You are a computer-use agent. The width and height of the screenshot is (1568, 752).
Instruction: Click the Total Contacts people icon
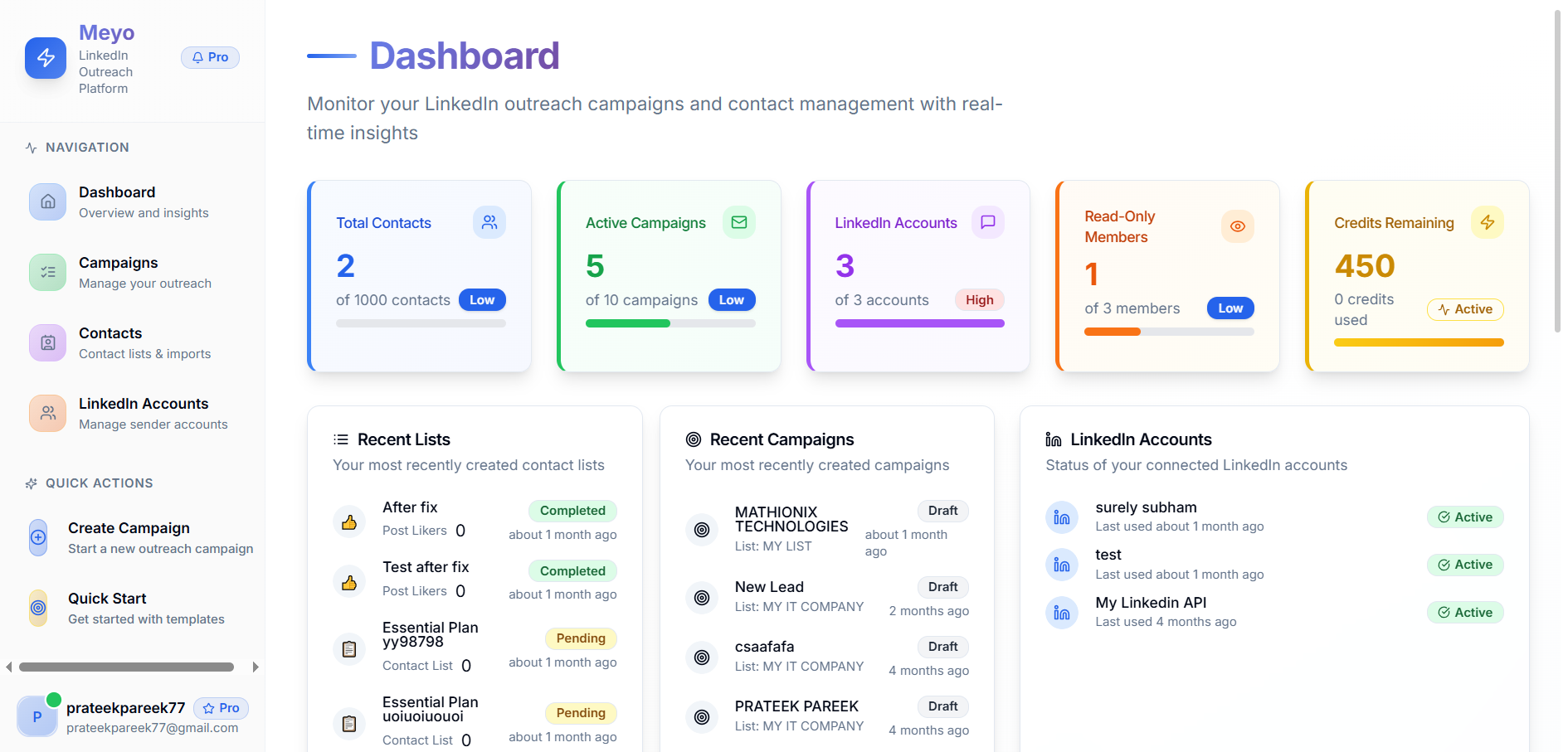[489, 222]
